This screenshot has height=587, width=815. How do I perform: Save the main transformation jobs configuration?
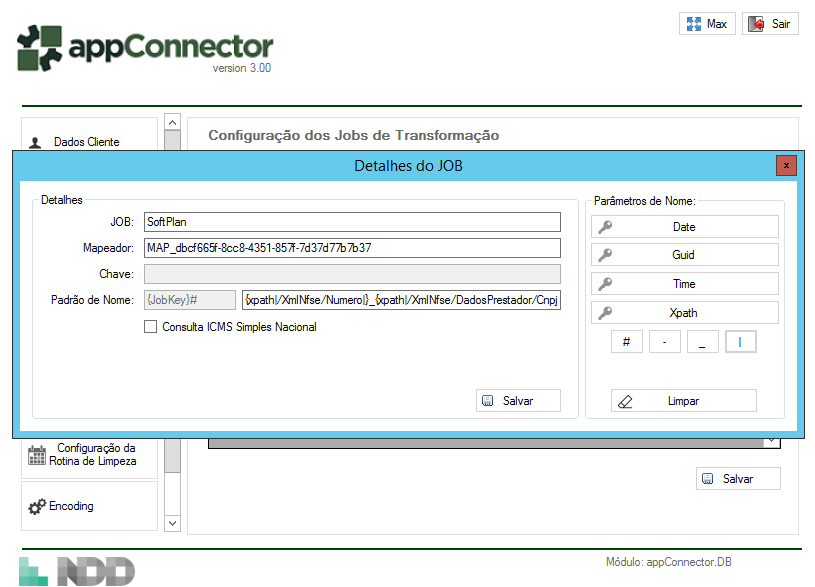tap(738, 479)
